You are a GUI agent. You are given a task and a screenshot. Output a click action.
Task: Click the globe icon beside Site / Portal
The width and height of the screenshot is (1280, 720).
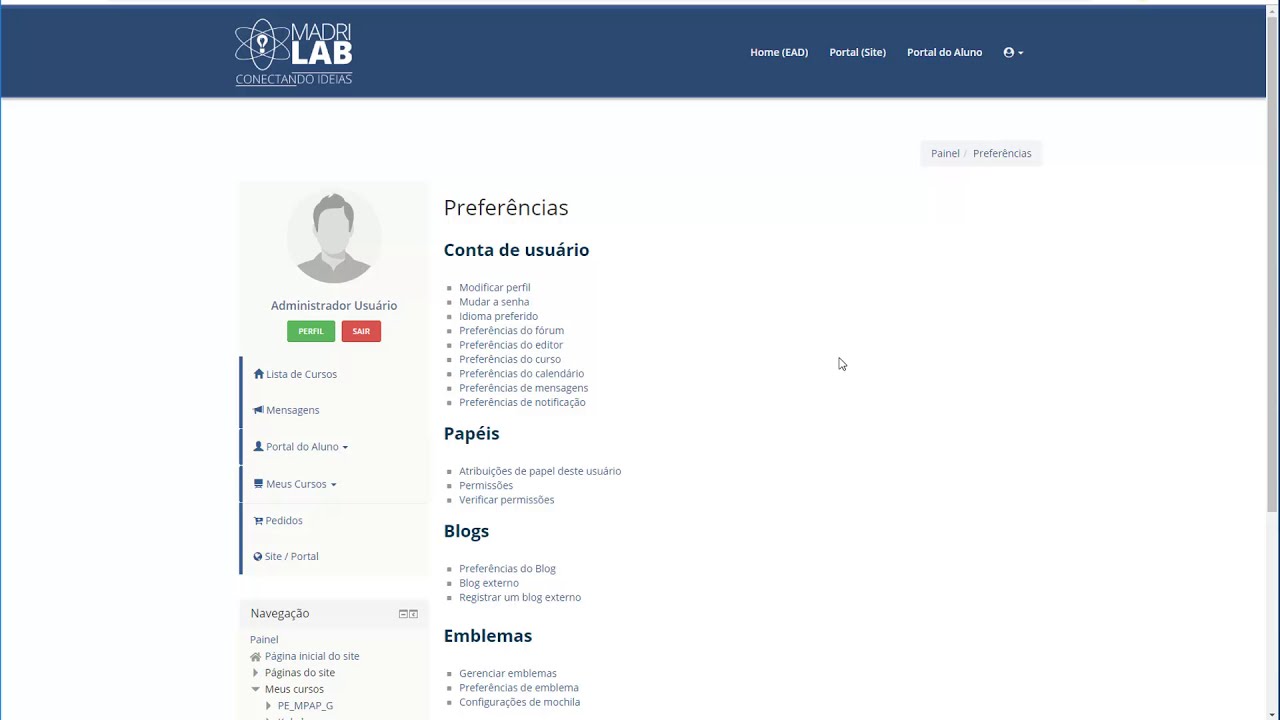tap(258, 556)
